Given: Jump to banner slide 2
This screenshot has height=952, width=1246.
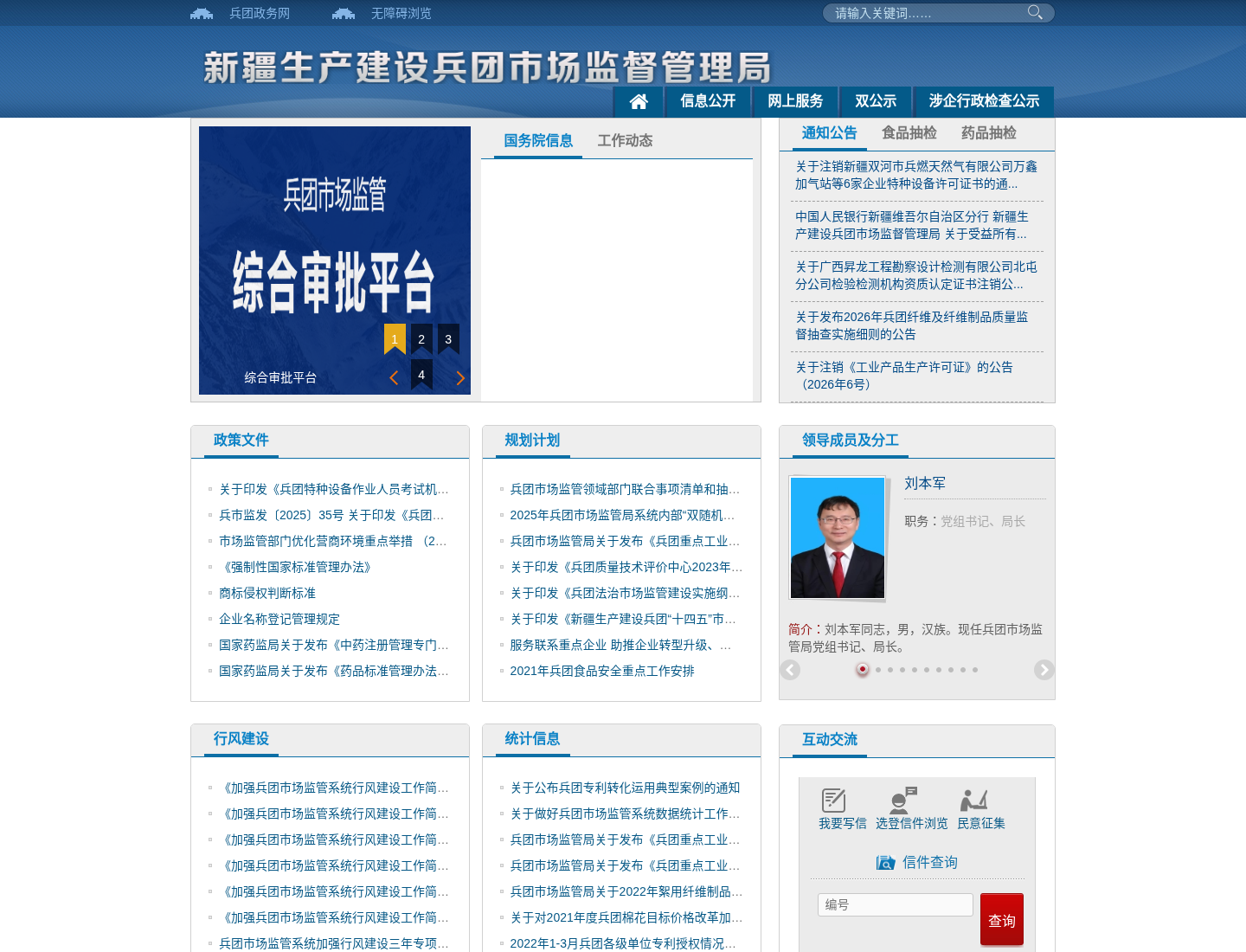Looking at the screenshot, I should [421, 339].
